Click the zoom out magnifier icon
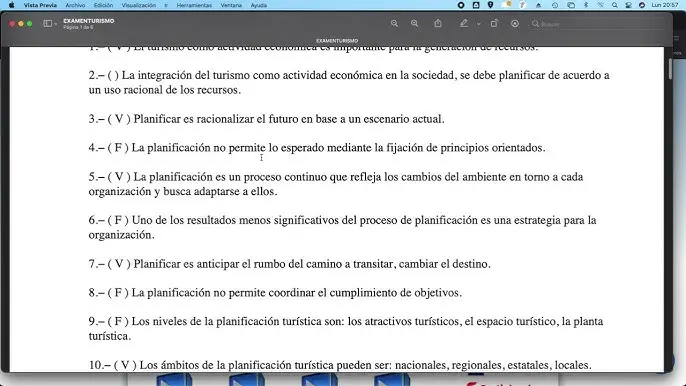This screenshot has height=386, width=686. pos(394,24)
